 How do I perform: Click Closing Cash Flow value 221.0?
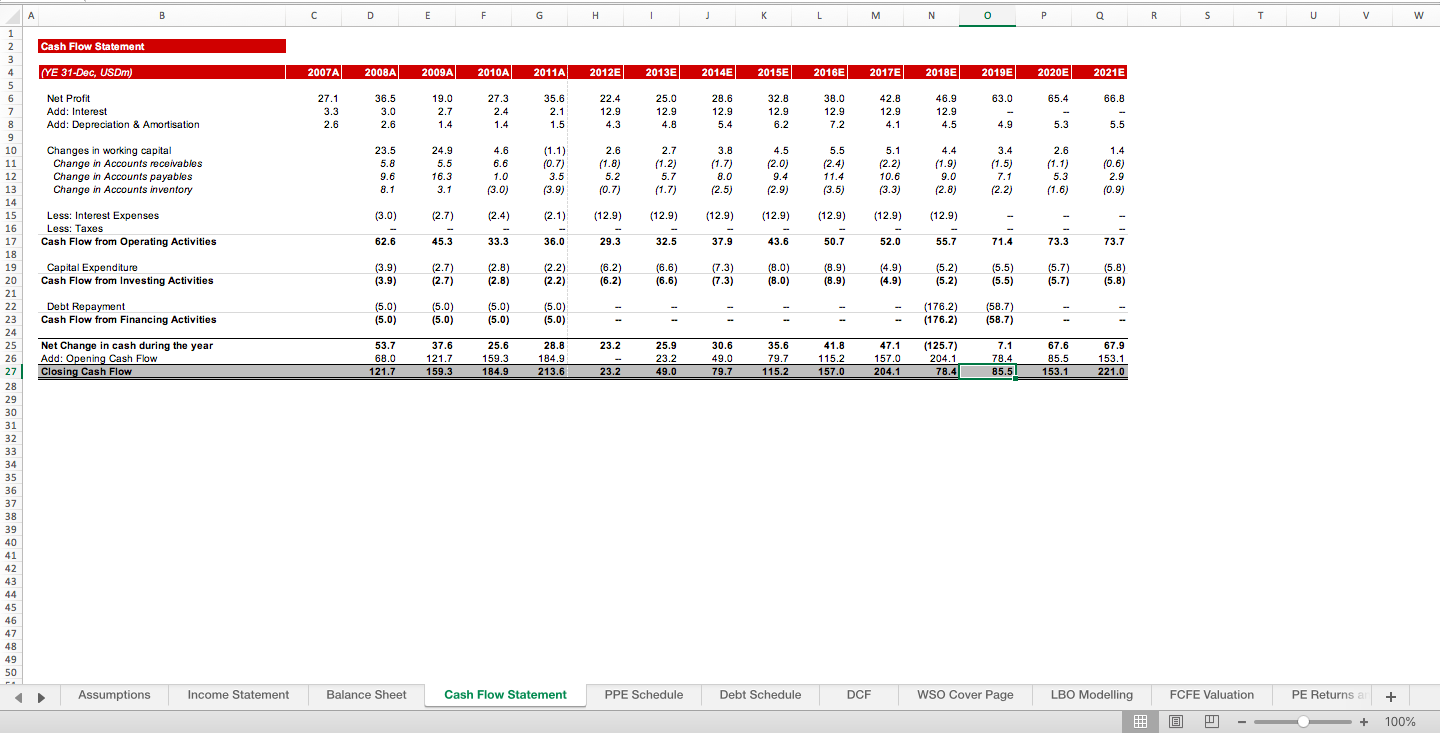(x=1110, y=372)
